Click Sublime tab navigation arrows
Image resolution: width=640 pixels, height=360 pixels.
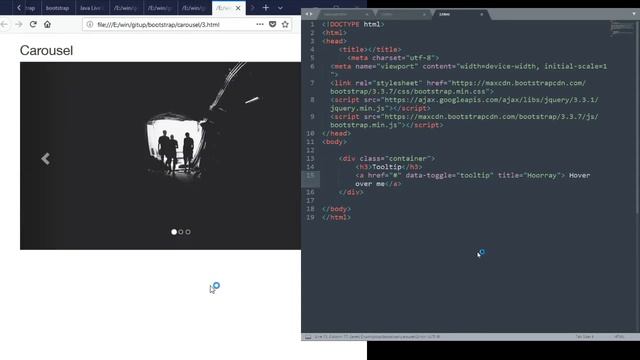click(309, 14)
